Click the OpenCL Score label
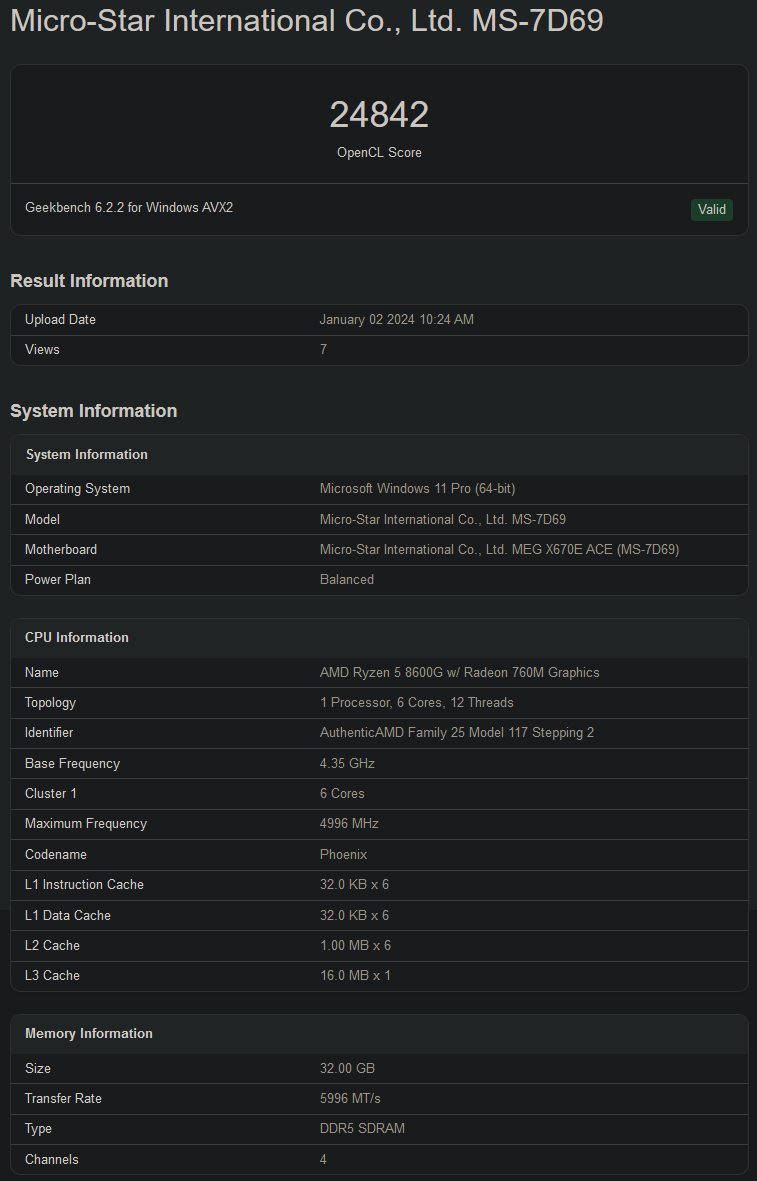Viewport: 757px width, 1181px height. tap(379, 152)
